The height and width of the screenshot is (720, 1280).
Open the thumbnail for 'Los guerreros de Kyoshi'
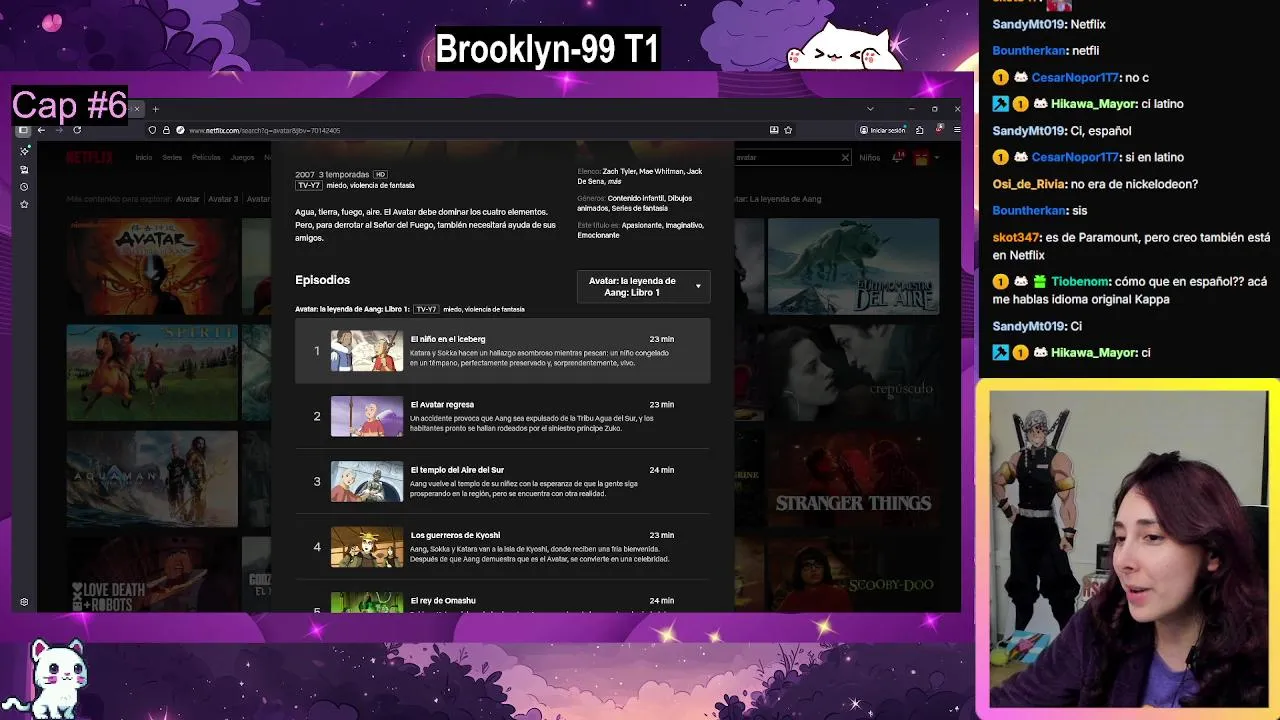tap(367, 547)
